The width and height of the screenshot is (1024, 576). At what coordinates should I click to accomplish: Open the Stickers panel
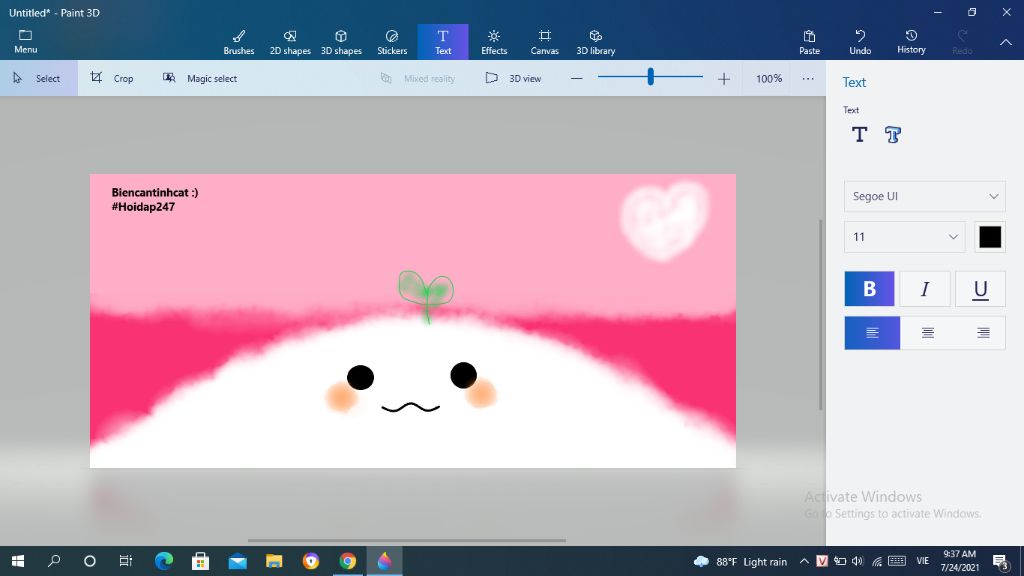[392, 42]
